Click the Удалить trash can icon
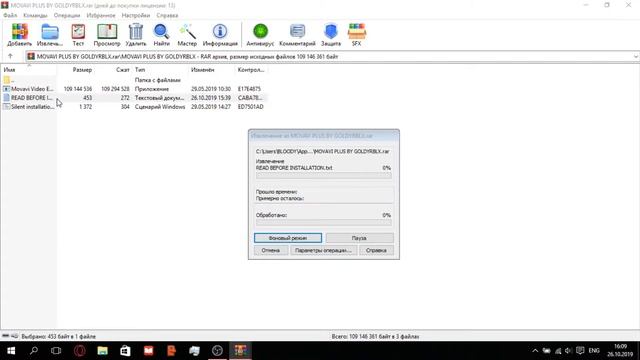Image resolution: width=640 pixels, height=360 pixels. click(136, 35)
